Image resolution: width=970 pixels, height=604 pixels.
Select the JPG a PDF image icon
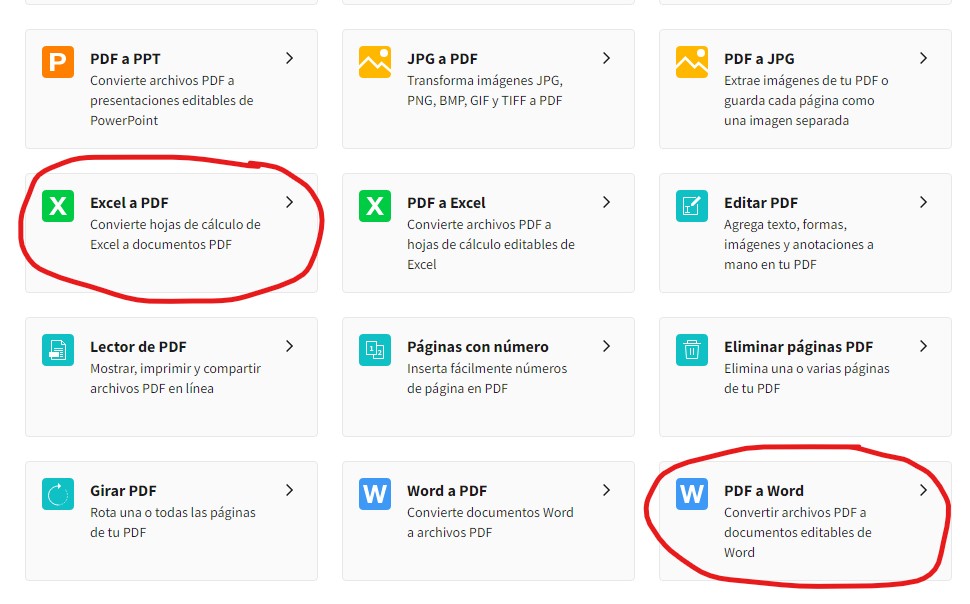pos(373,60)
